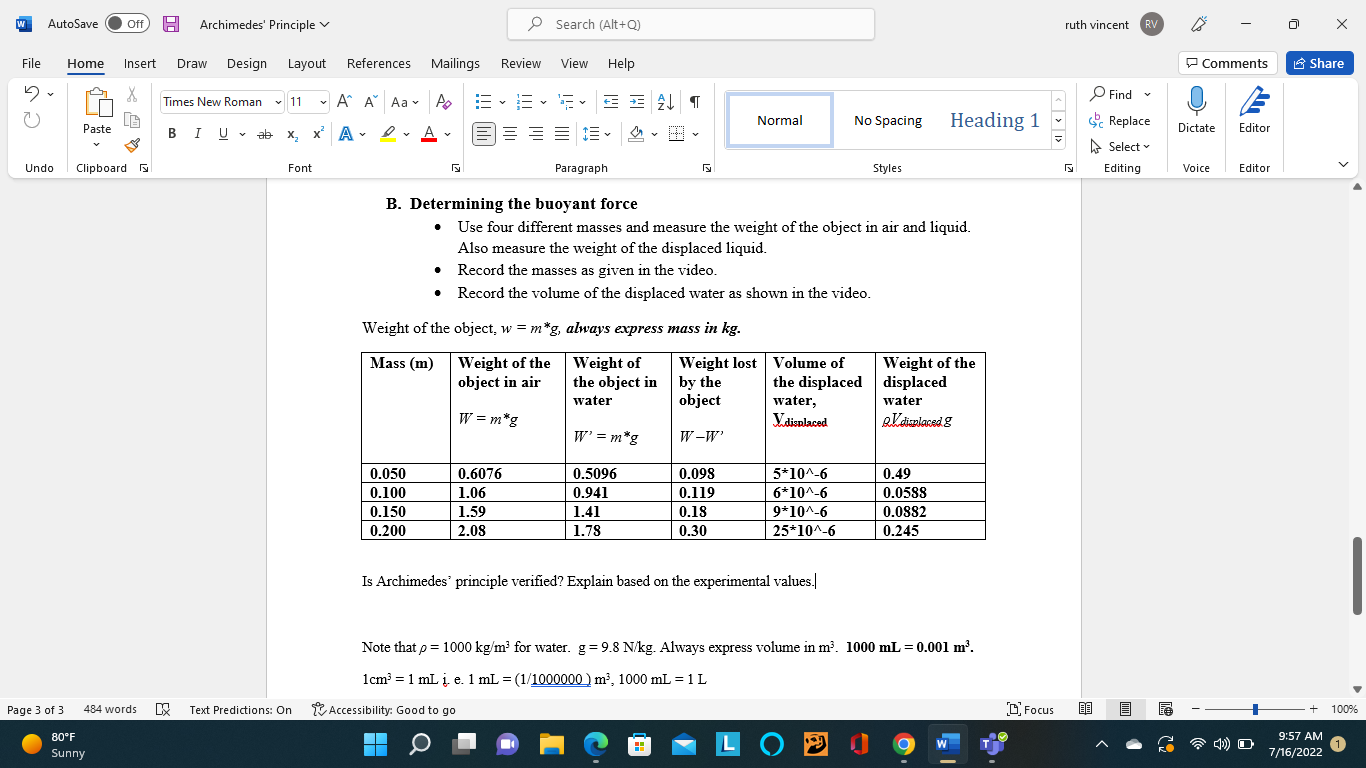
Task: Click the Search (Alt+Q) box
Action: coord(691,24)
